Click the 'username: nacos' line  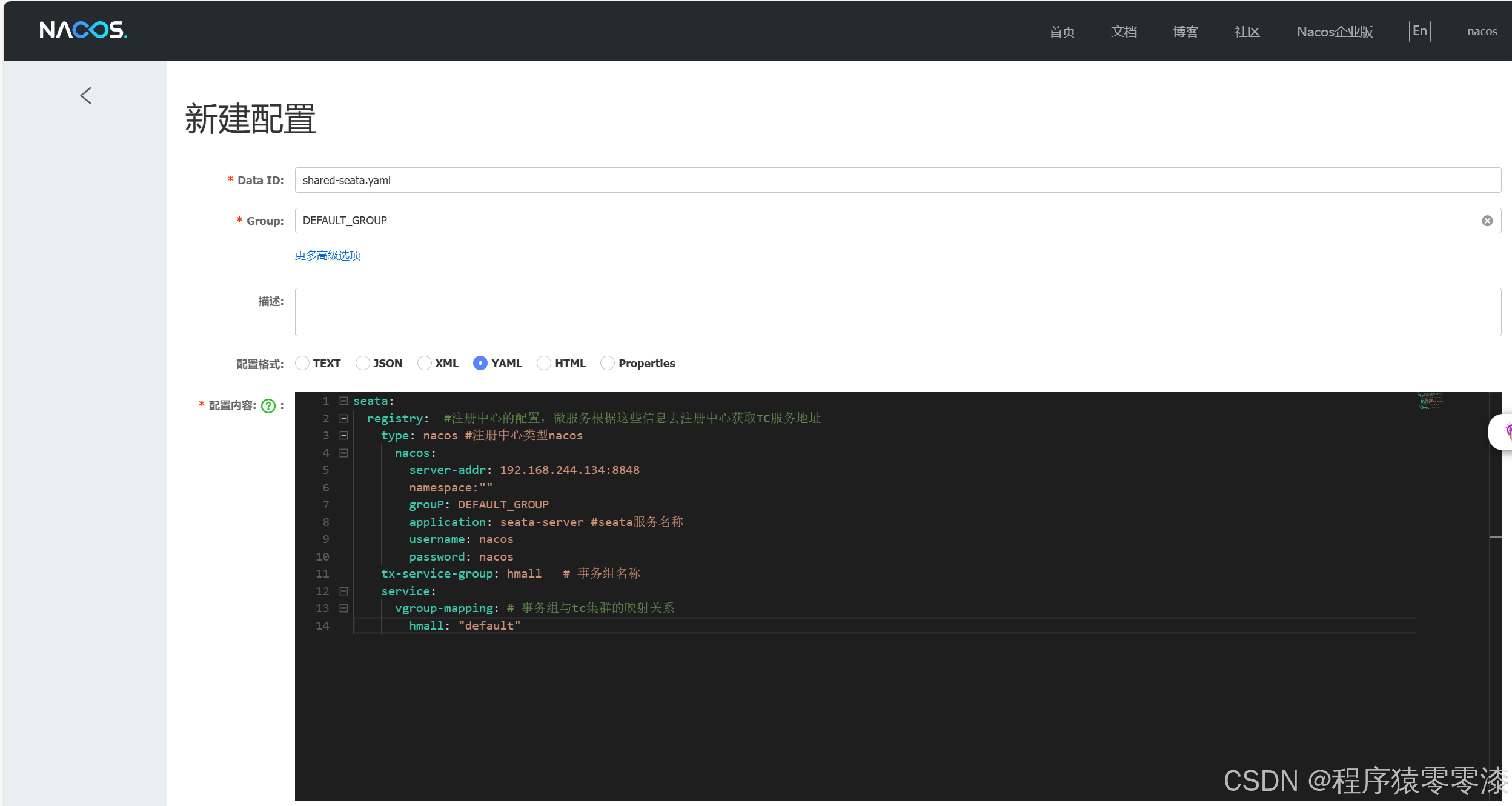click(461, 539)
